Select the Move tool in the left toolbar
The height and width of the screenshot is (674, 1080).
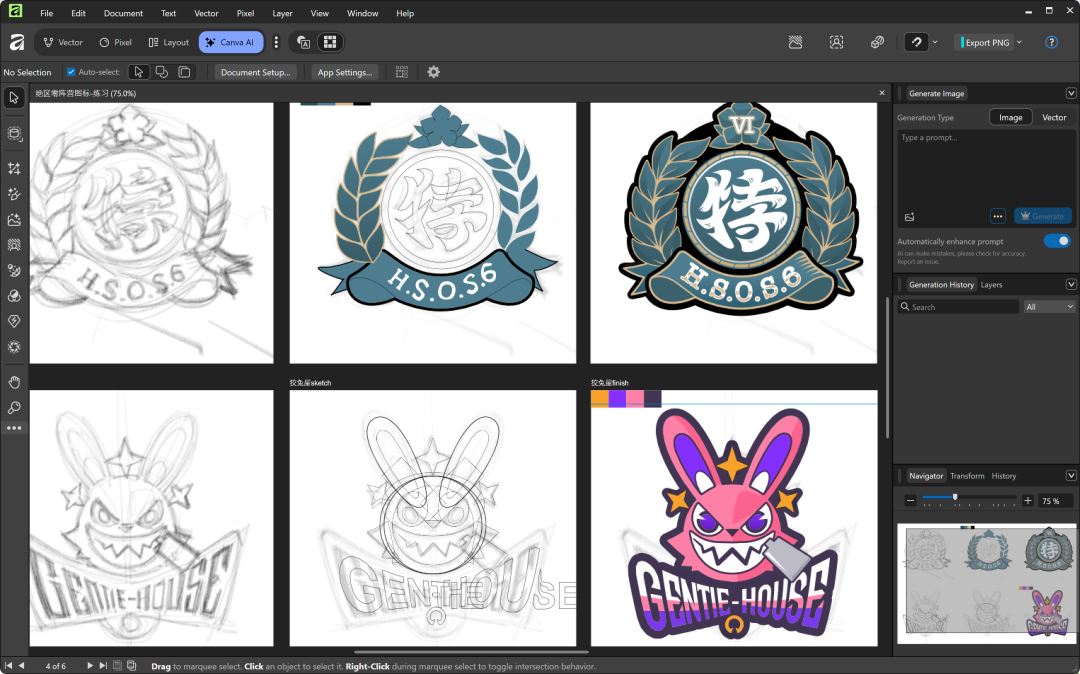(x=14, y=98)
